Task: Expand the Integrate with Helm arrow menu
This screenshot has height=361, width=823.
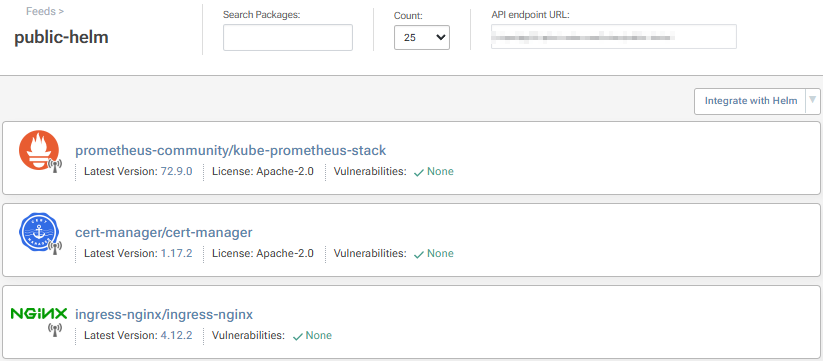Action: coord(813,100)
